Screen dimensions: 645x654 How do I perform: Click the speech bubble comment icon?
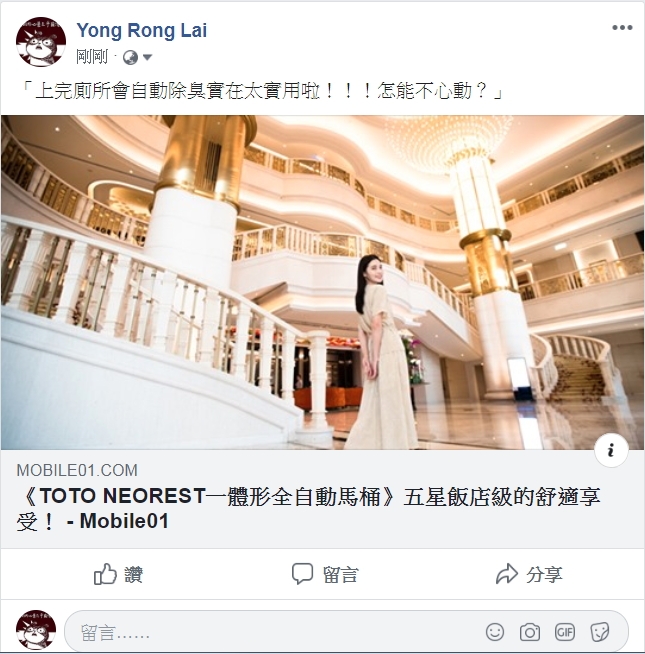pos(302,574)
